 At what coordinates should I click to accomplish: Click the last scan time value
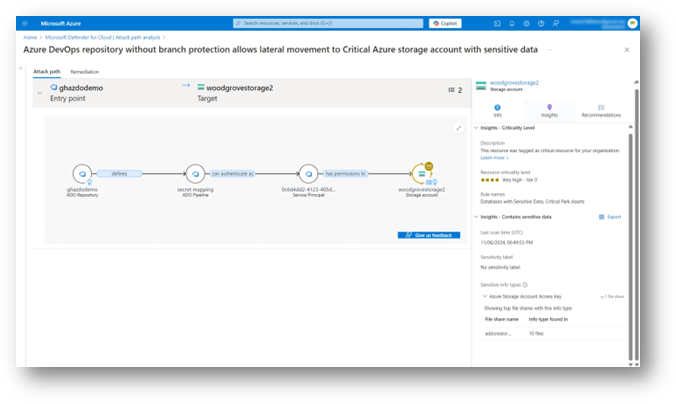pos(507,242)
